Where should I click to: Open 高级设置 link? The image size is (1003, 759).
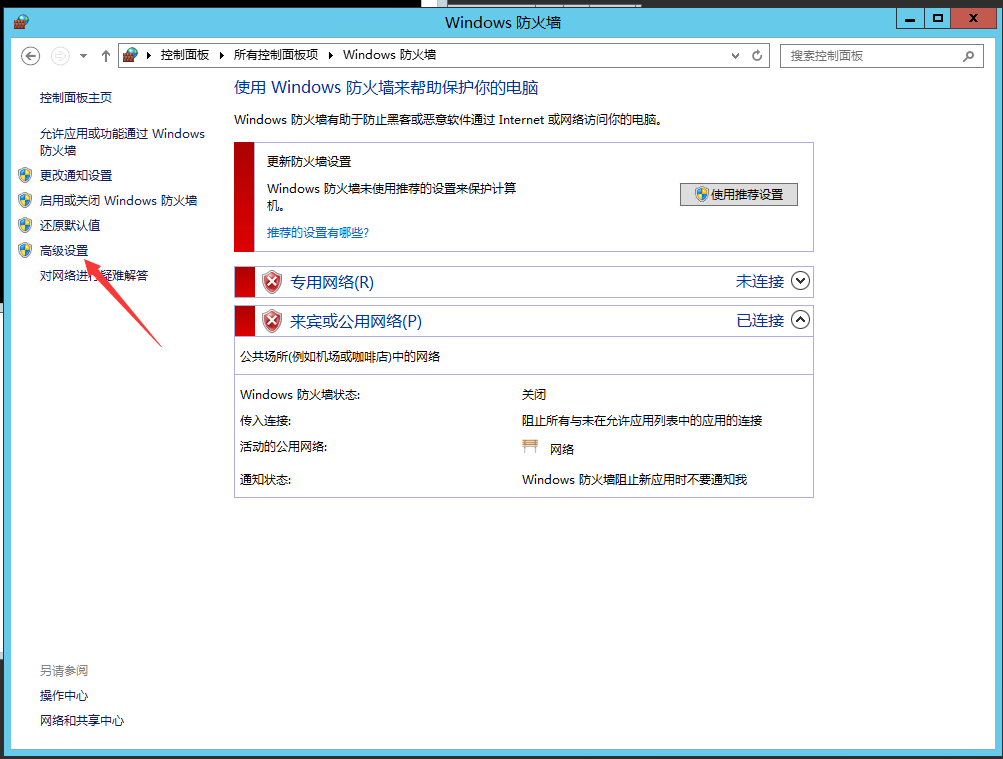pyautogui.click(x=64, y=251)
